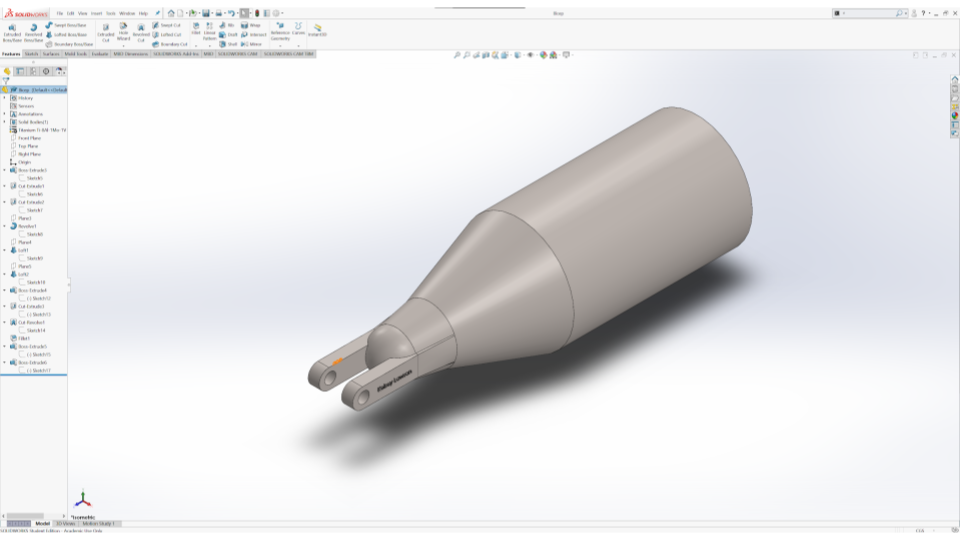Expand the Solid Bodies folder
The image size is (960, 540).
(4, 122)
